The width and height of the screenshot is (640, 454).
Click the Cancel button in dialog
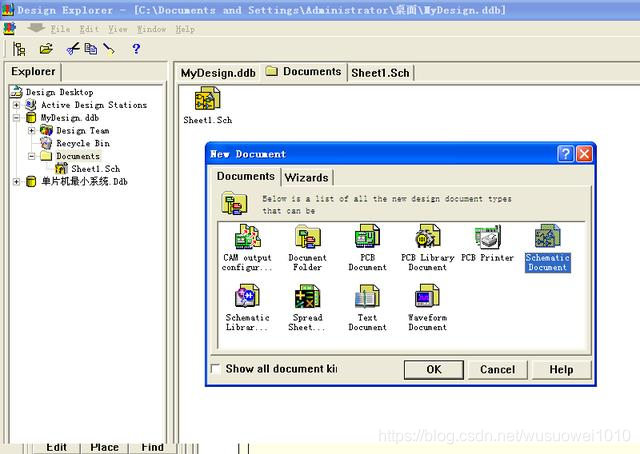(x=498, y=369)
